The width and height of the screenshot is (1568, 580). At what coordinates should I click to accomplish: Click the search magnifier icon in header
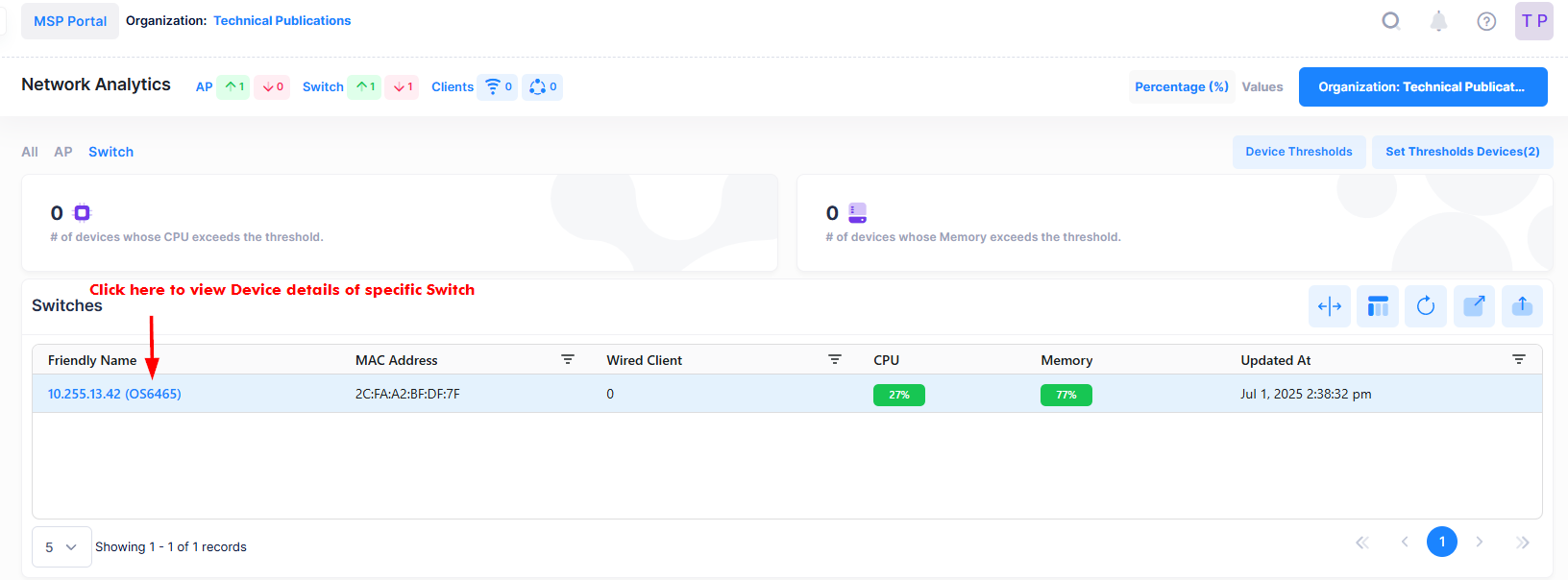(1390, 21)
